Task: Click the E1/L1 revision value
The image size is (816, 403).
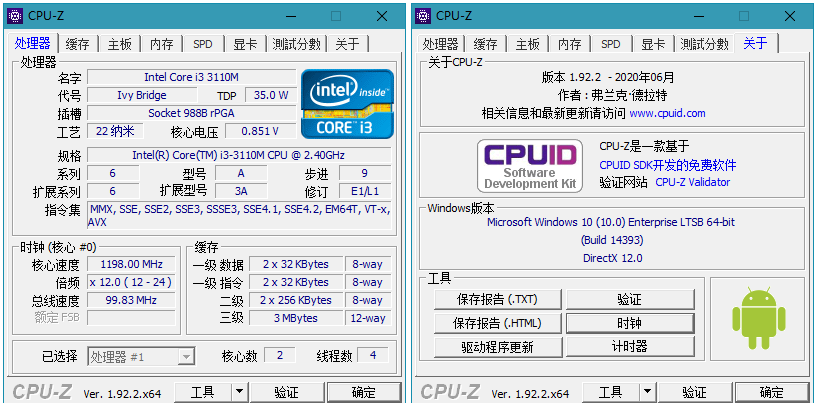Action: tap(365, 191)
